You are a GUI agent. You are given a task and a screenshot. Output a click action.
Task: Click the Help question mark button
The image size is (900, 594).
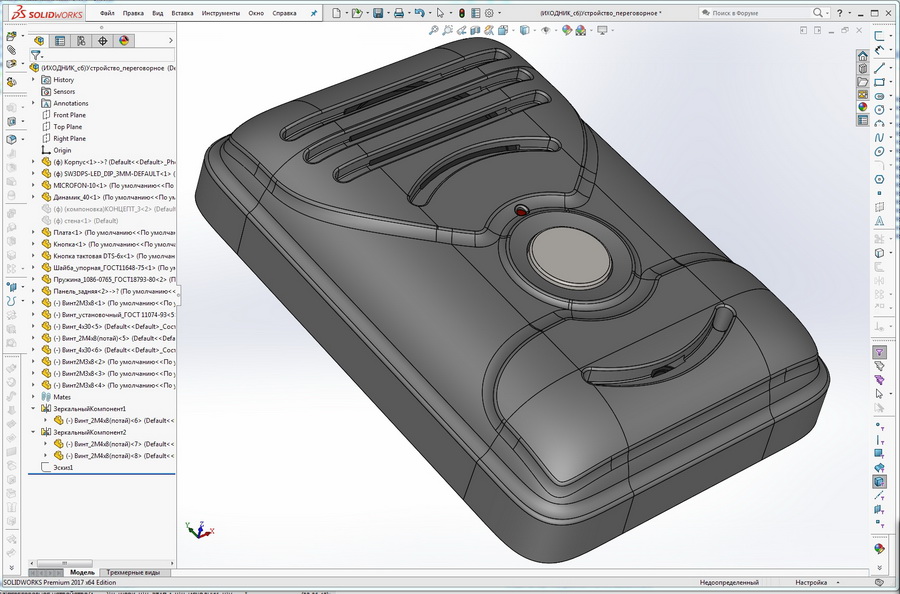click(x=840, y=12)
